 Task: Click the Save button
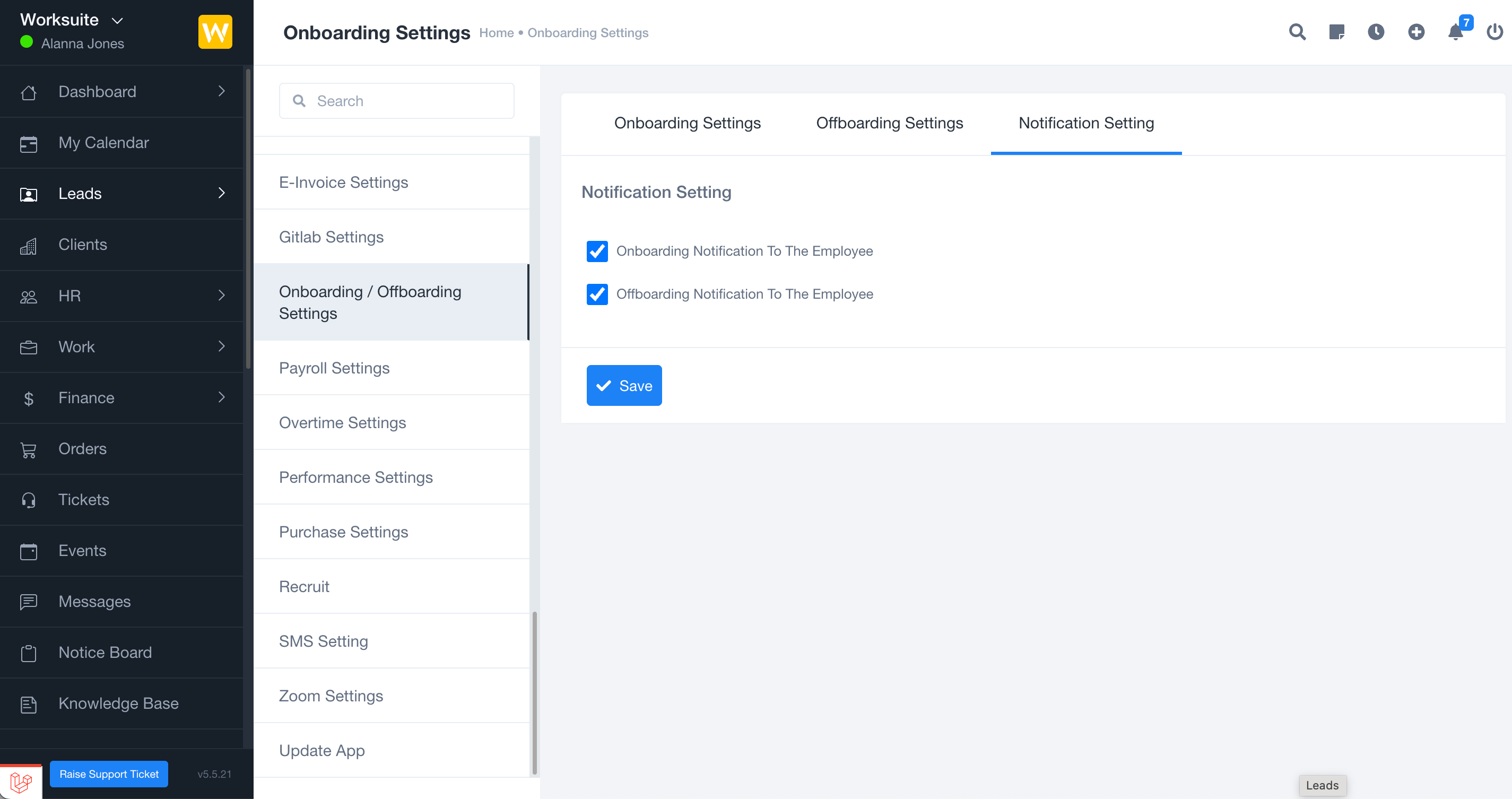pyautogui.click(x=624, y=386)
